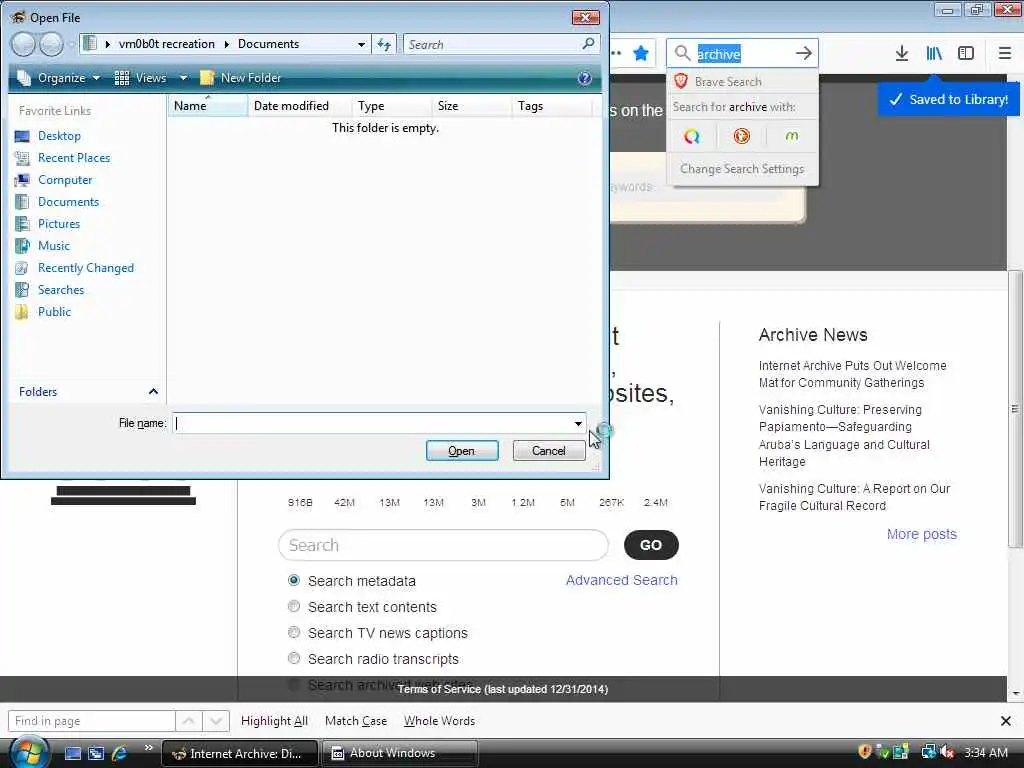
Task: Toggle the browser sidebar icon
Action: [x=965, y=54]
